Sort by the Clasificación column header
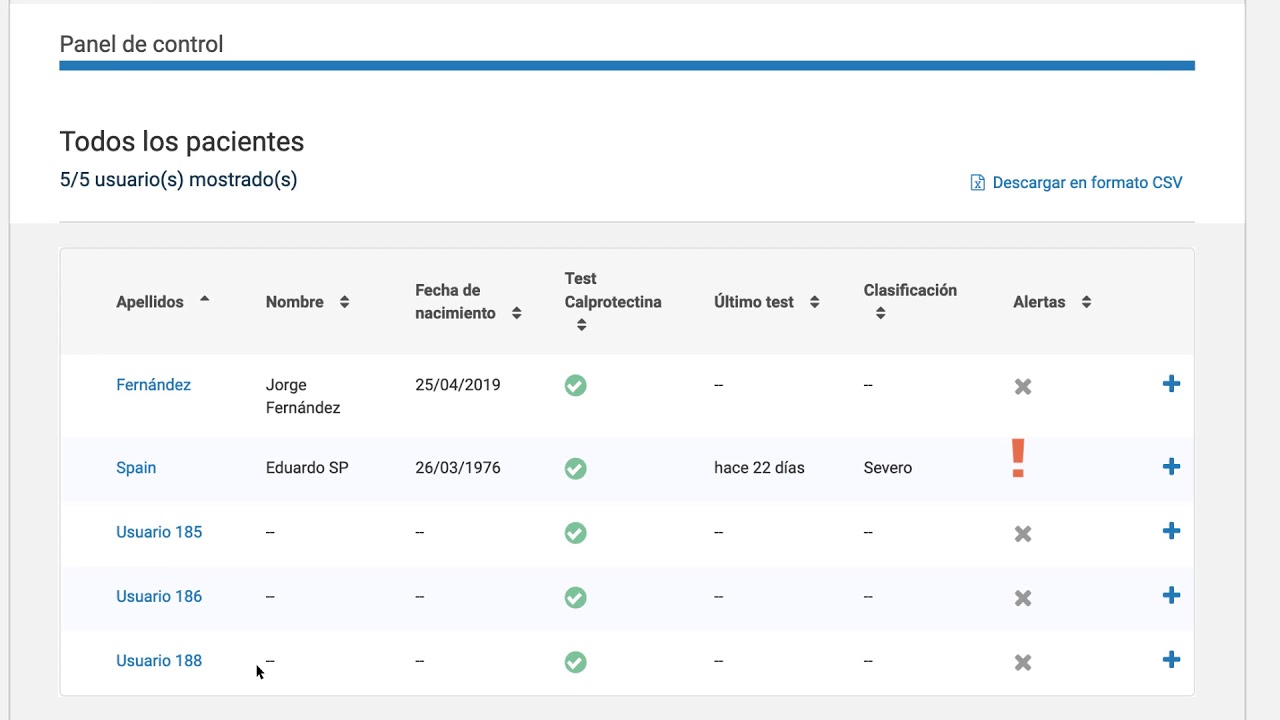This screenshot has width=1280, height=720. (910, 301)
